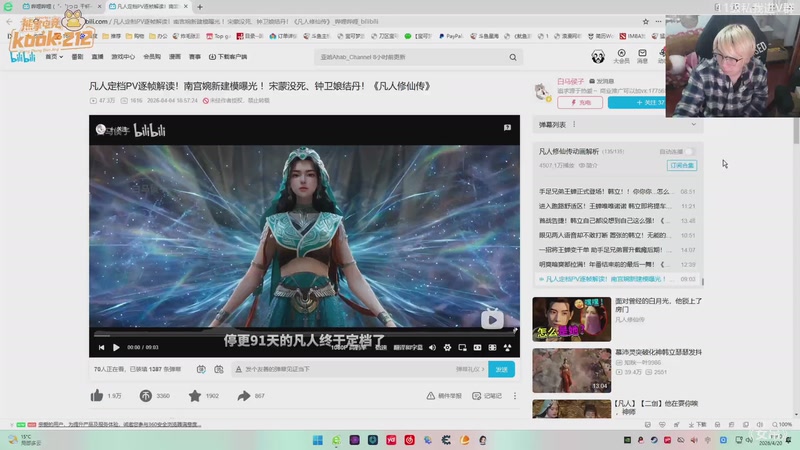Share the video via arrow icon
Image resolution: width=800 pixels, height=450 pixels.
tap(244, 395)
